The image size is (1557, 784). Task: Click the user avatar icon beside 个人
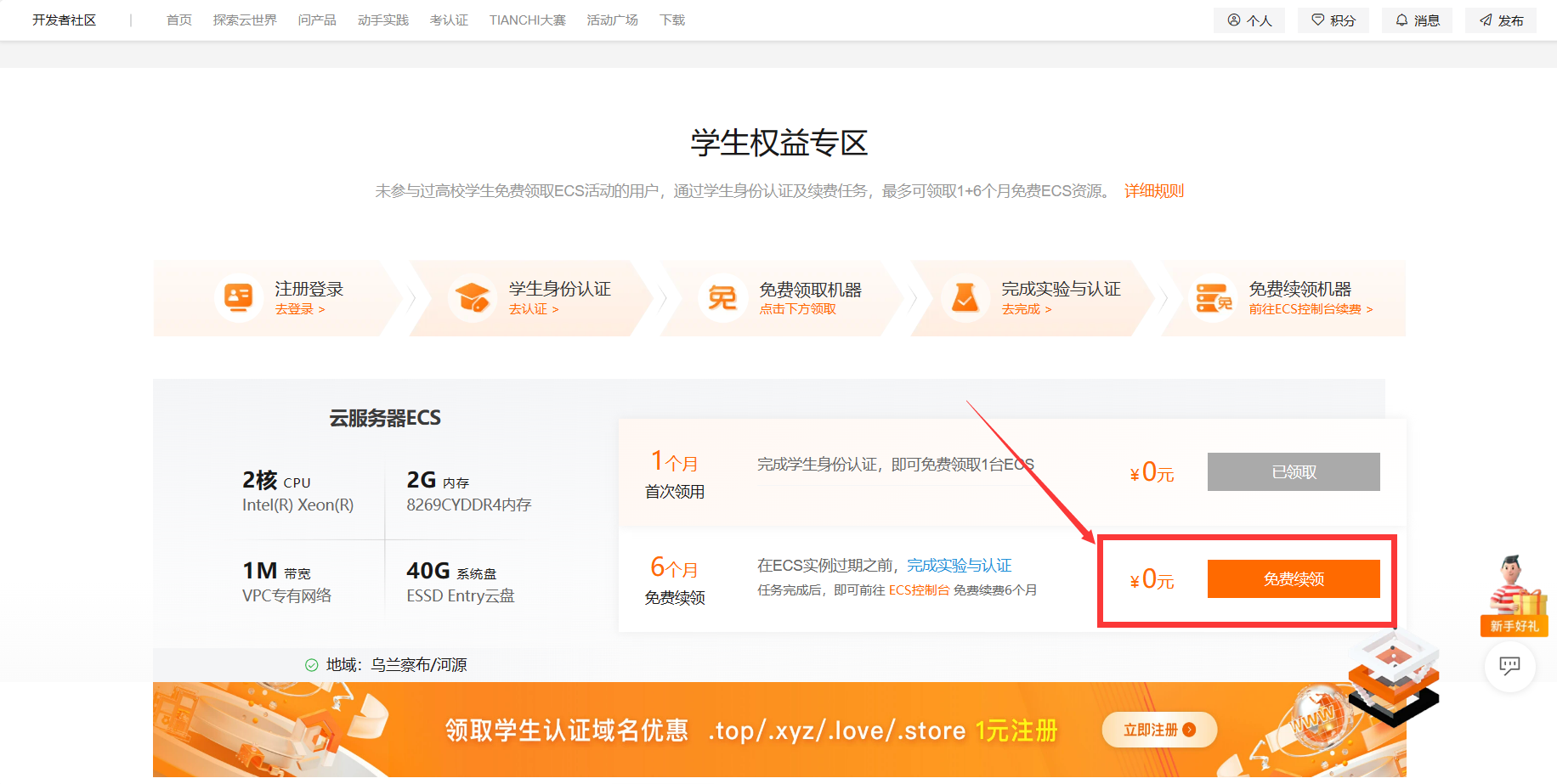pyautogui.click(x=1234, y=20)
